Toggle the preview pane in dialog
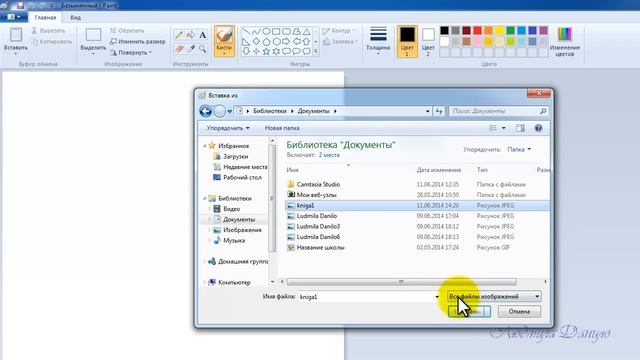 520,128
